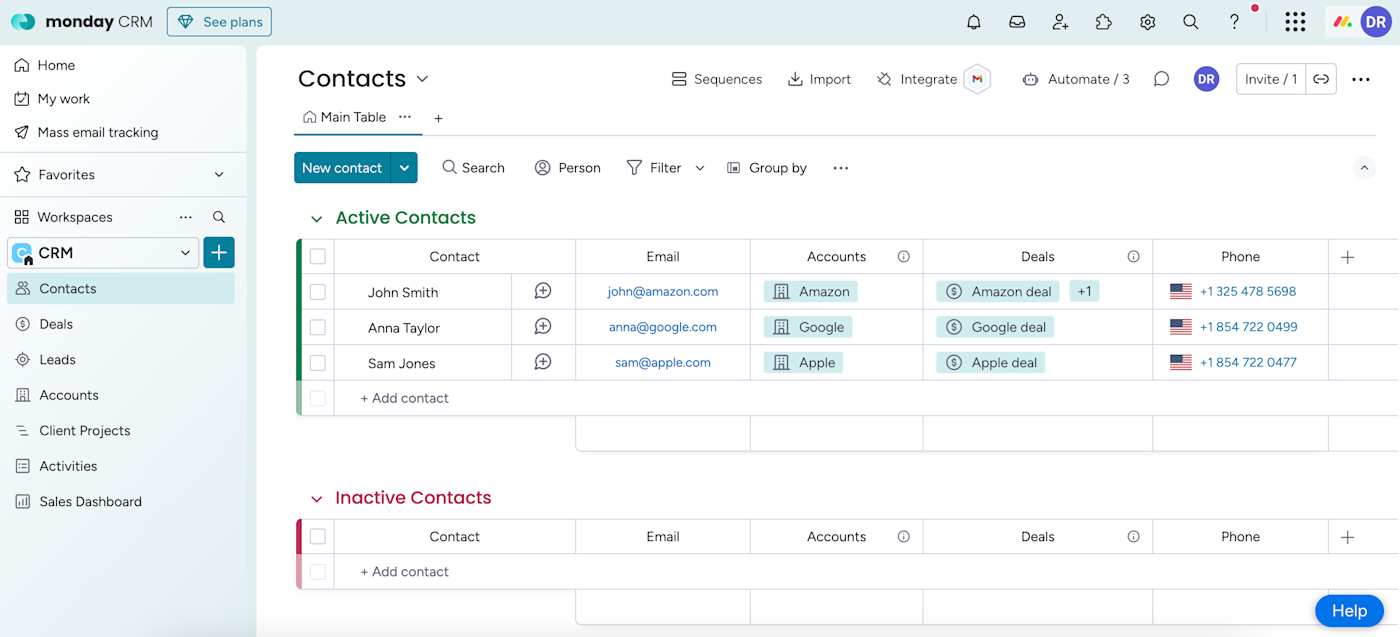Open the board discussion speech bubble icon
Image resolution: width=1400 pixels, height=637 pixels.
pos(1161,79)
